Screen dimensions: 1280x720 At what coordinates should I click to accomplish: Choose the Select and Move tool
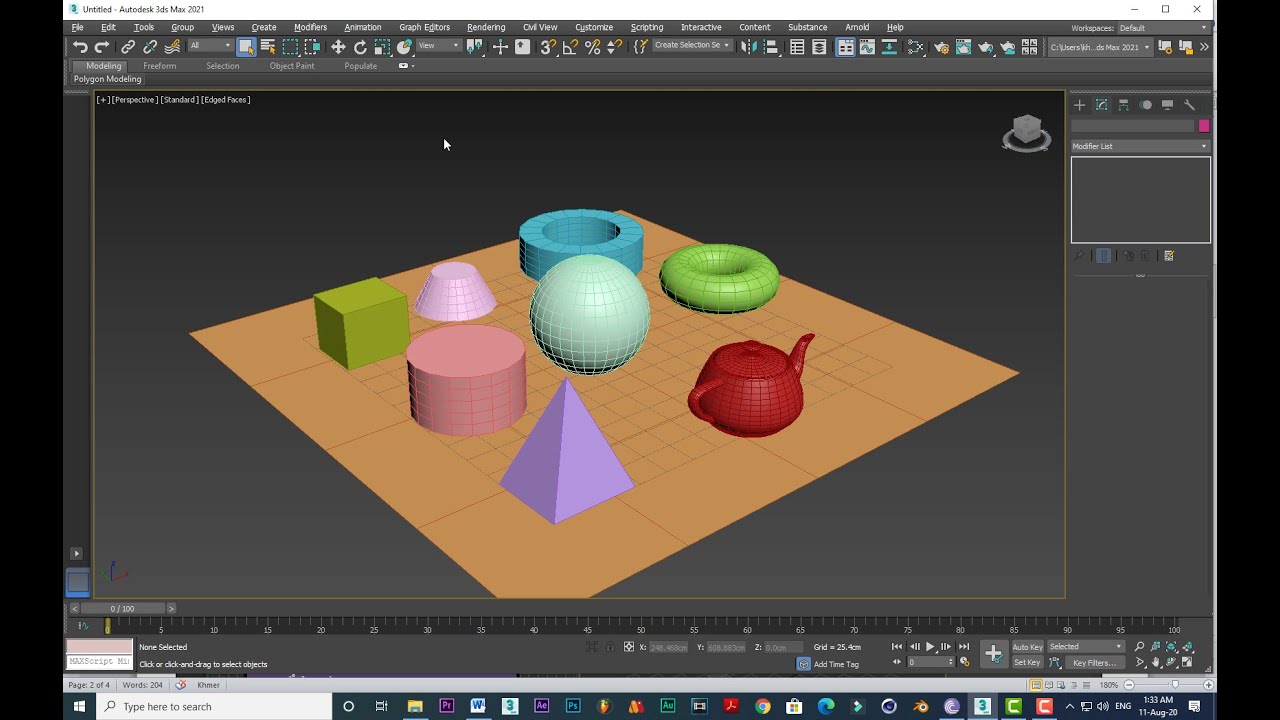(338, 47)
